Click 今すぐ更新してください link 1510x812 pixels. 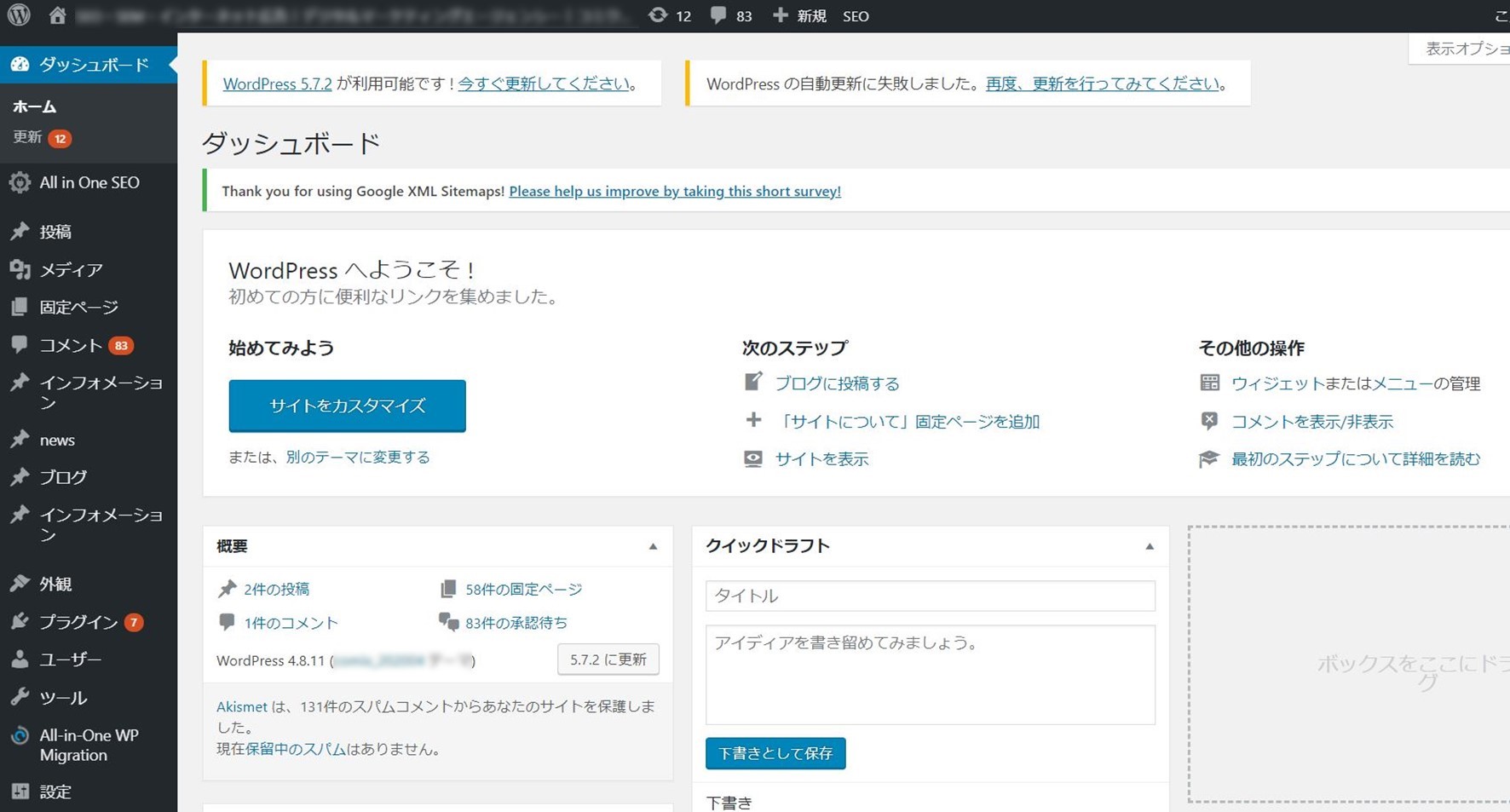[544, 84]
